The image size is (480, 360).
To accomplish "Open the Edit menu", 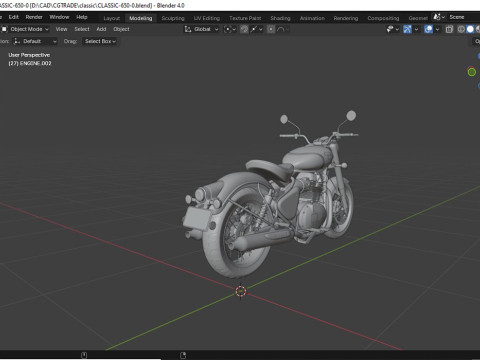I will [13, 17].
